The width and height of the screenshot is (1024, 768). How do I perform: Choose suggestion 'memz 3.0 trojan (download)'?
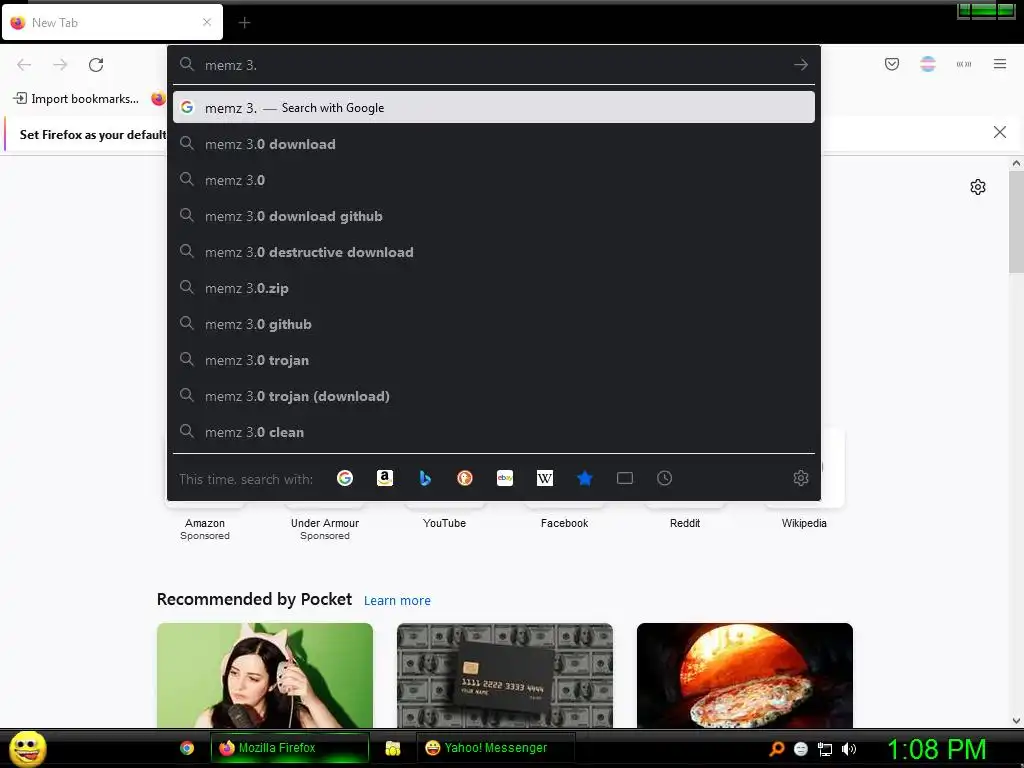(494, 396)
